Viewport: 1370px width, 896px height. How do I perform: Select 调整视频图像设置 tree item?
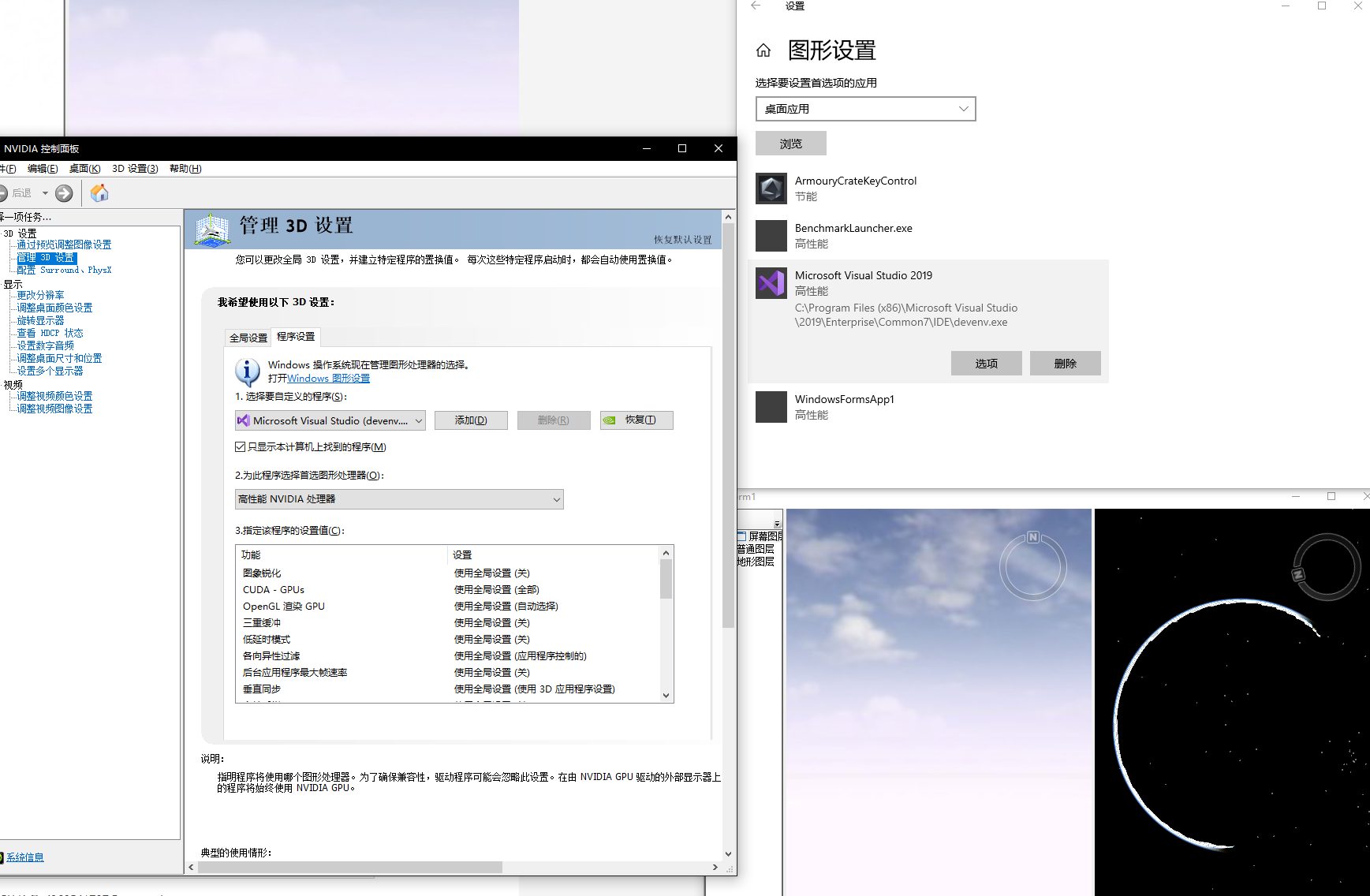(x=54, y=409)
